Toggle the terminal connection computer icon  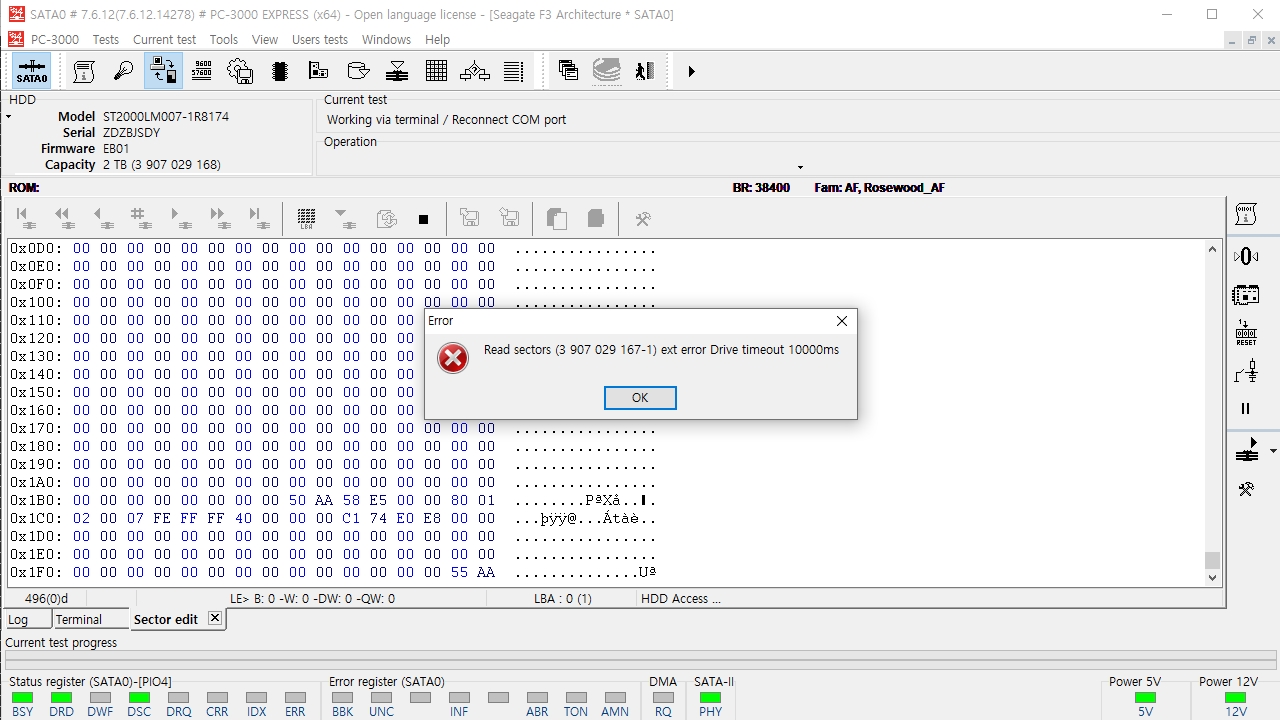pos(162,71)
